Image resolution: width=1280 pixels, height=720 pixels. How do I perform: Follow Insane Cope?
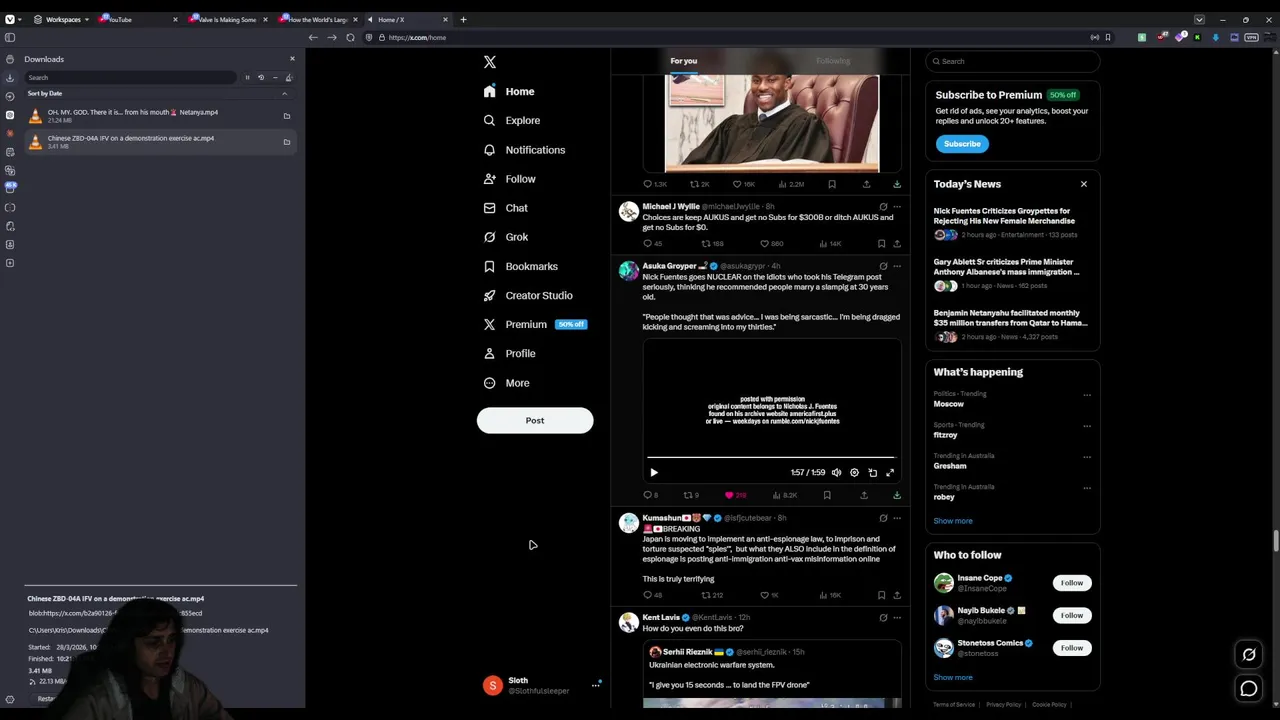click(1071, 583)
